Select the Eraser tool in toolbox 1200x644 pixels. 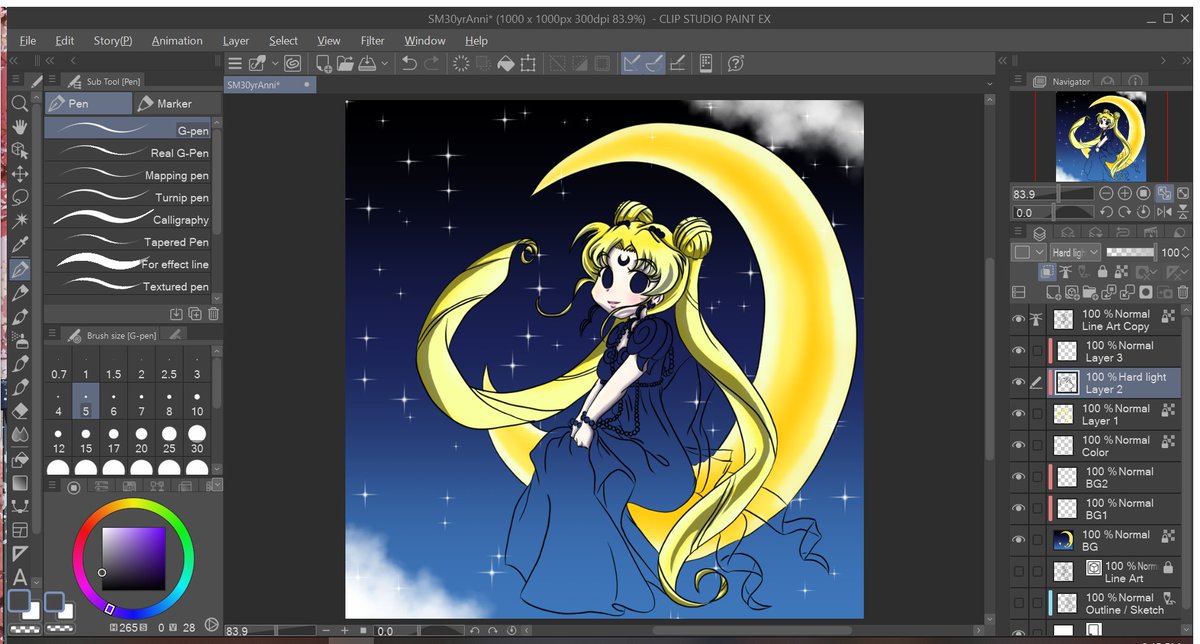(x=19, y=411)
